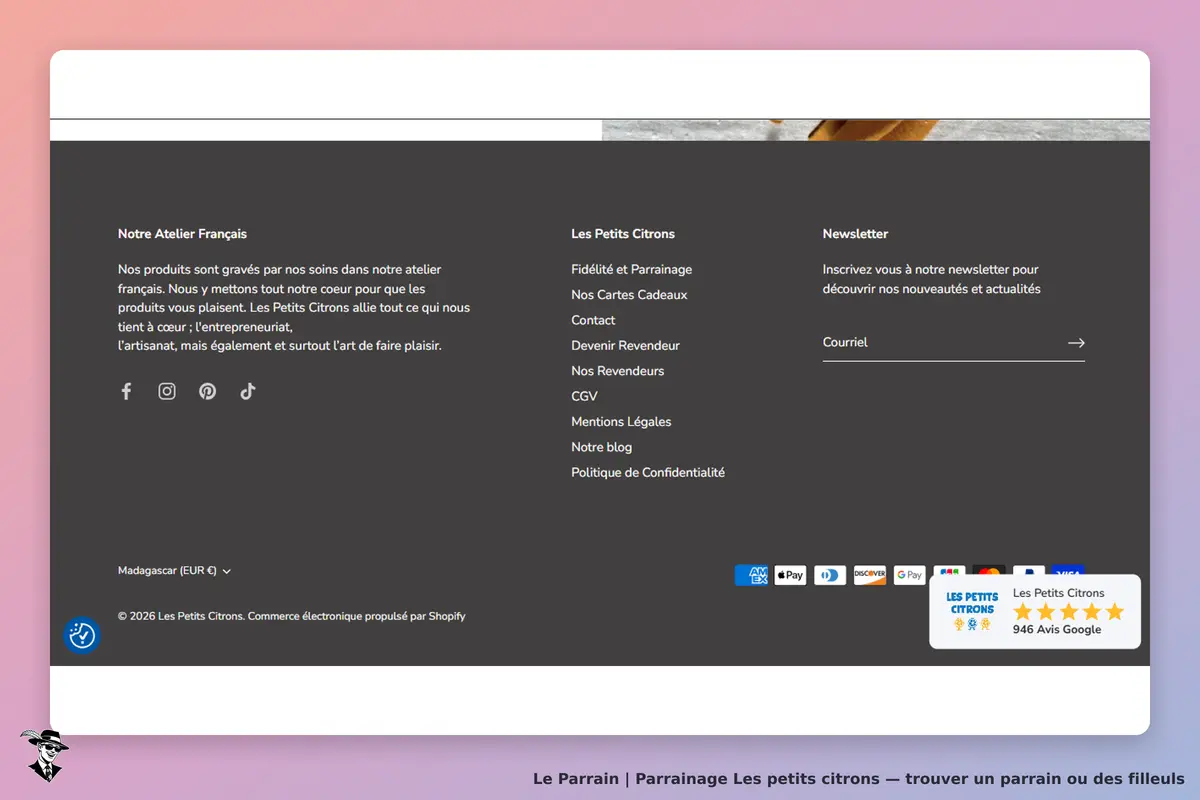Open Devenir Revendeur link
Image resolution: width=1200 pixels, height=800 pixels.
[625, 346]
